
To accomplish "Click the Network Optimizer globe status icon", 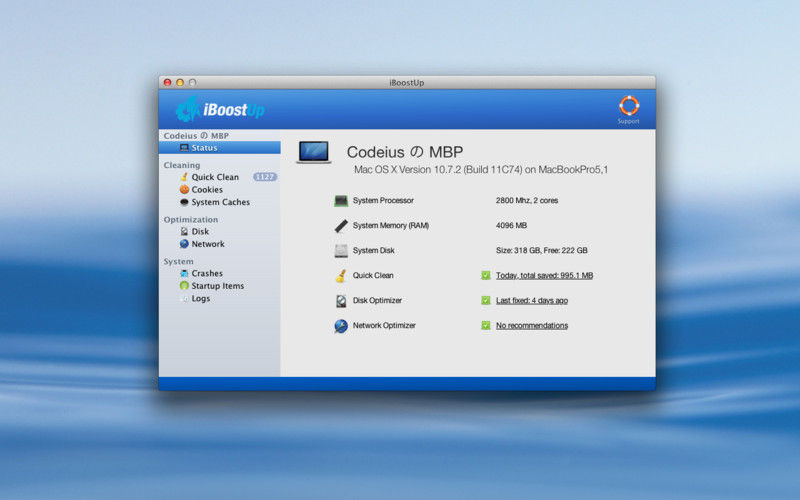I will point(341,326).
